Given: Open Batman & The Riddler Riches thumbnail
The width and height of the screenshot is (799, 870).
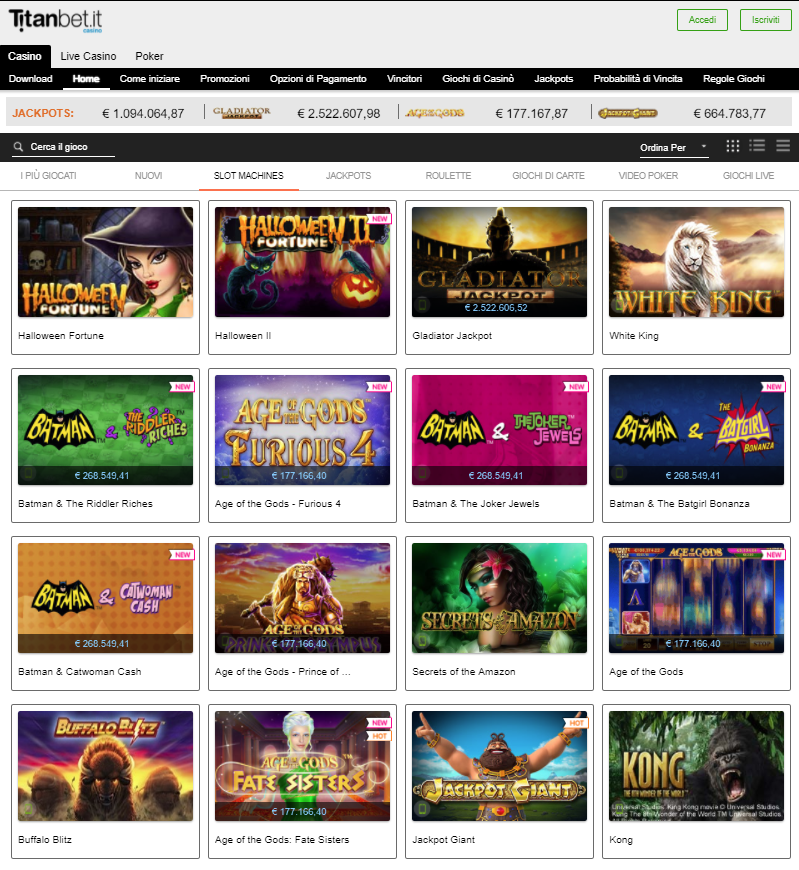Looking at the screenshot, I should tap(105, 430).
